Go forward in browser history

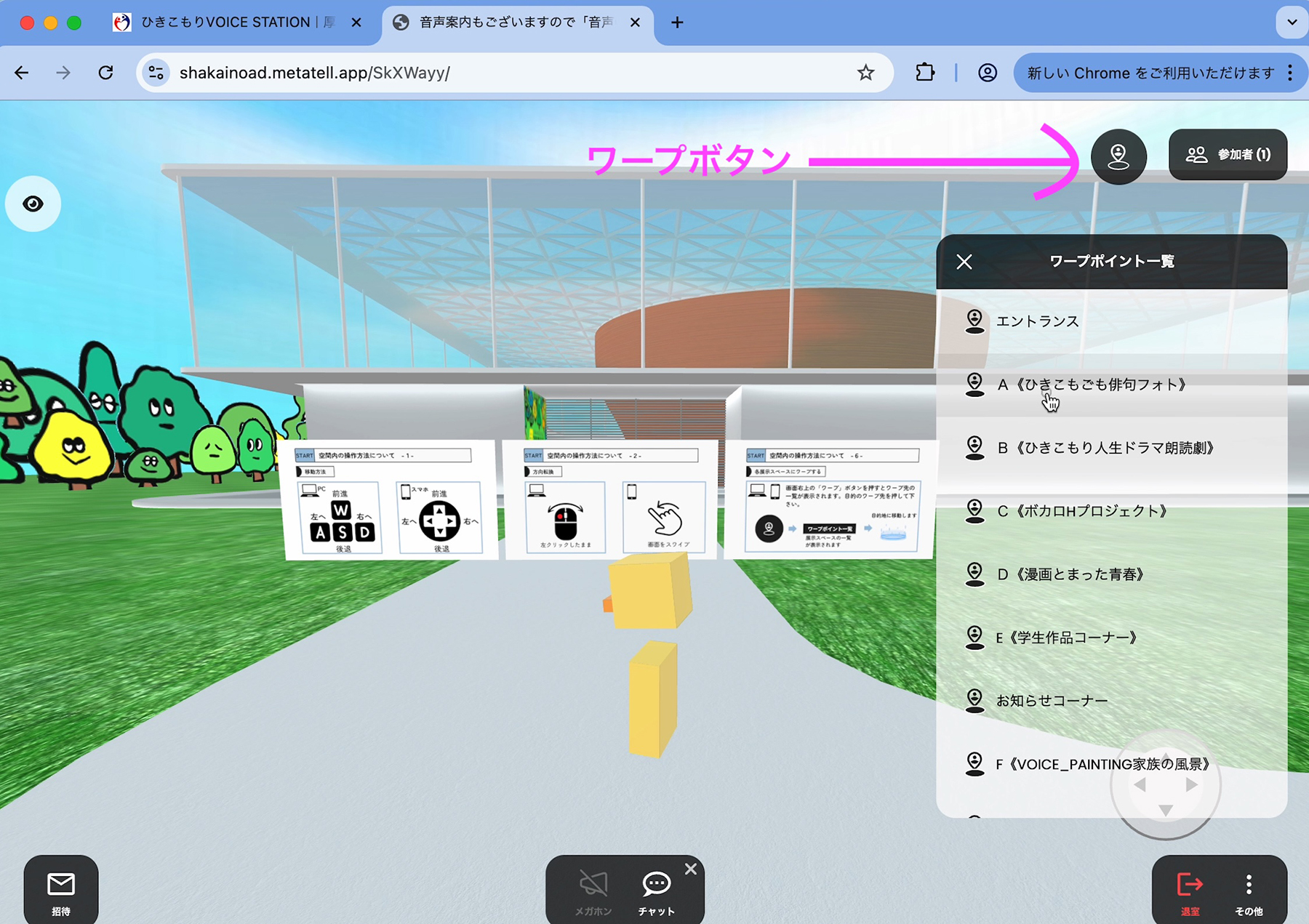[x=63, y=73]
